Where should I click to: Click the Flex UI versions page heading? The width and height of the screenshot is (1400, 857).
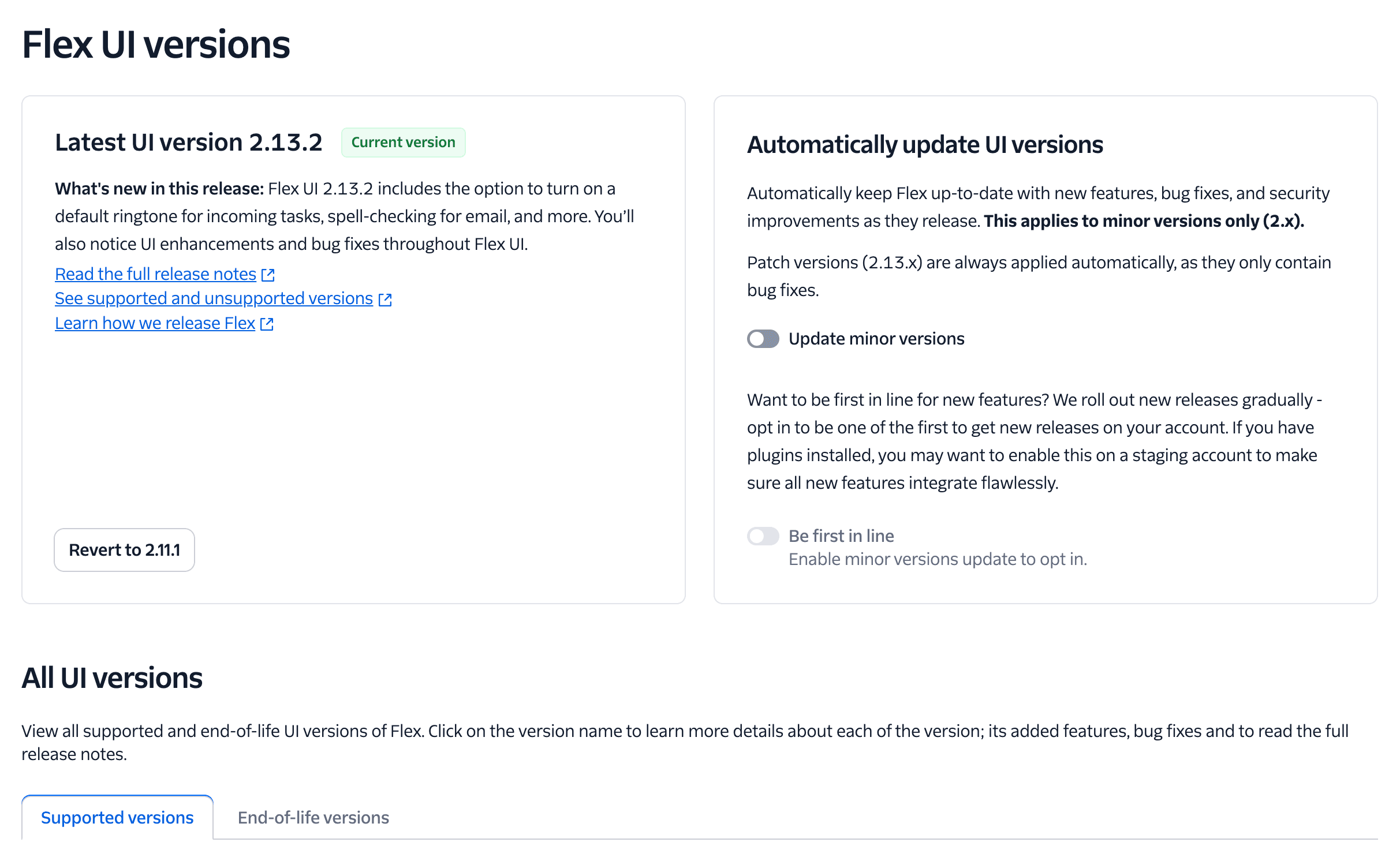click(156, 44)
